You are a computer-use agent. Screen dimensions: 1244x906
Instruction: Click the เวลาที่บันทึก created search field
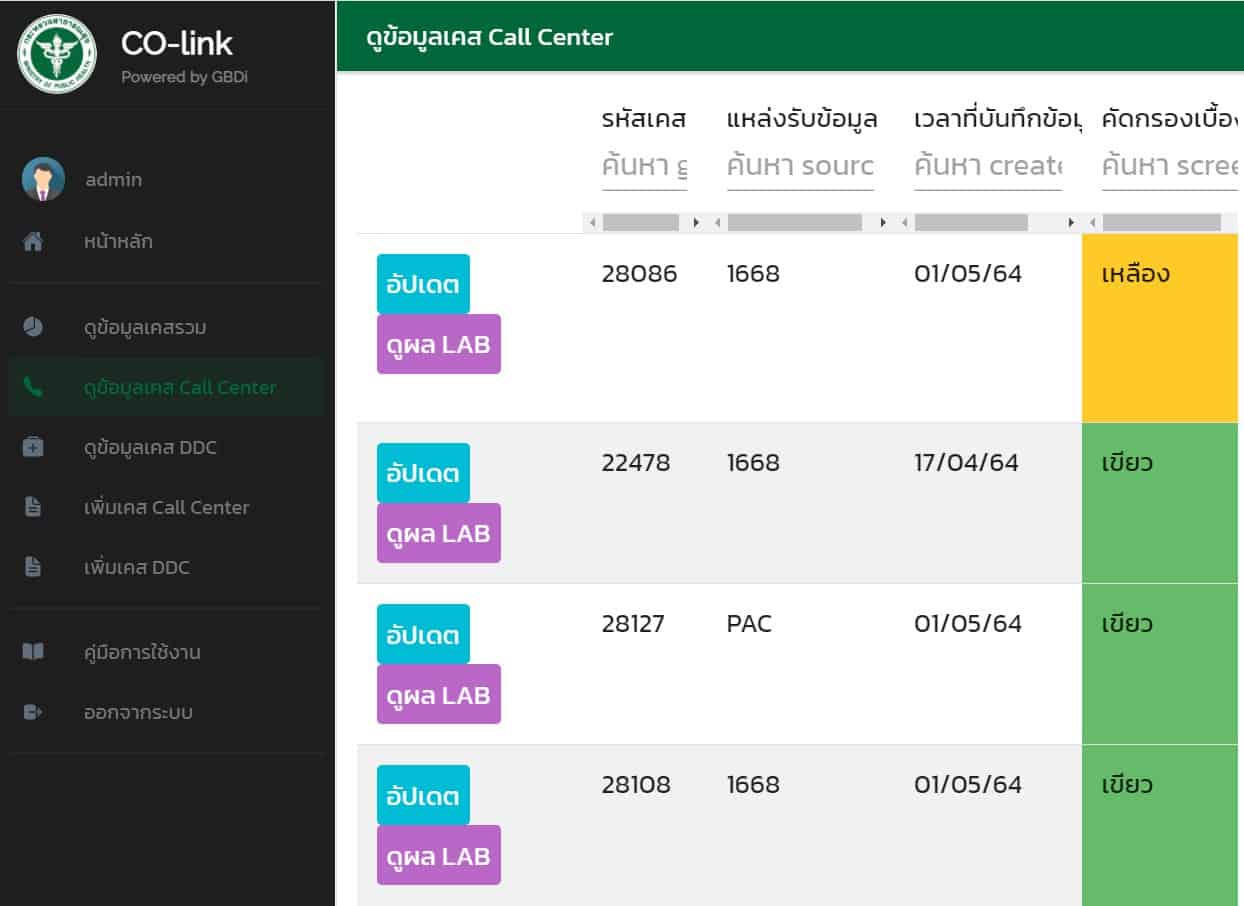point(987,166)
